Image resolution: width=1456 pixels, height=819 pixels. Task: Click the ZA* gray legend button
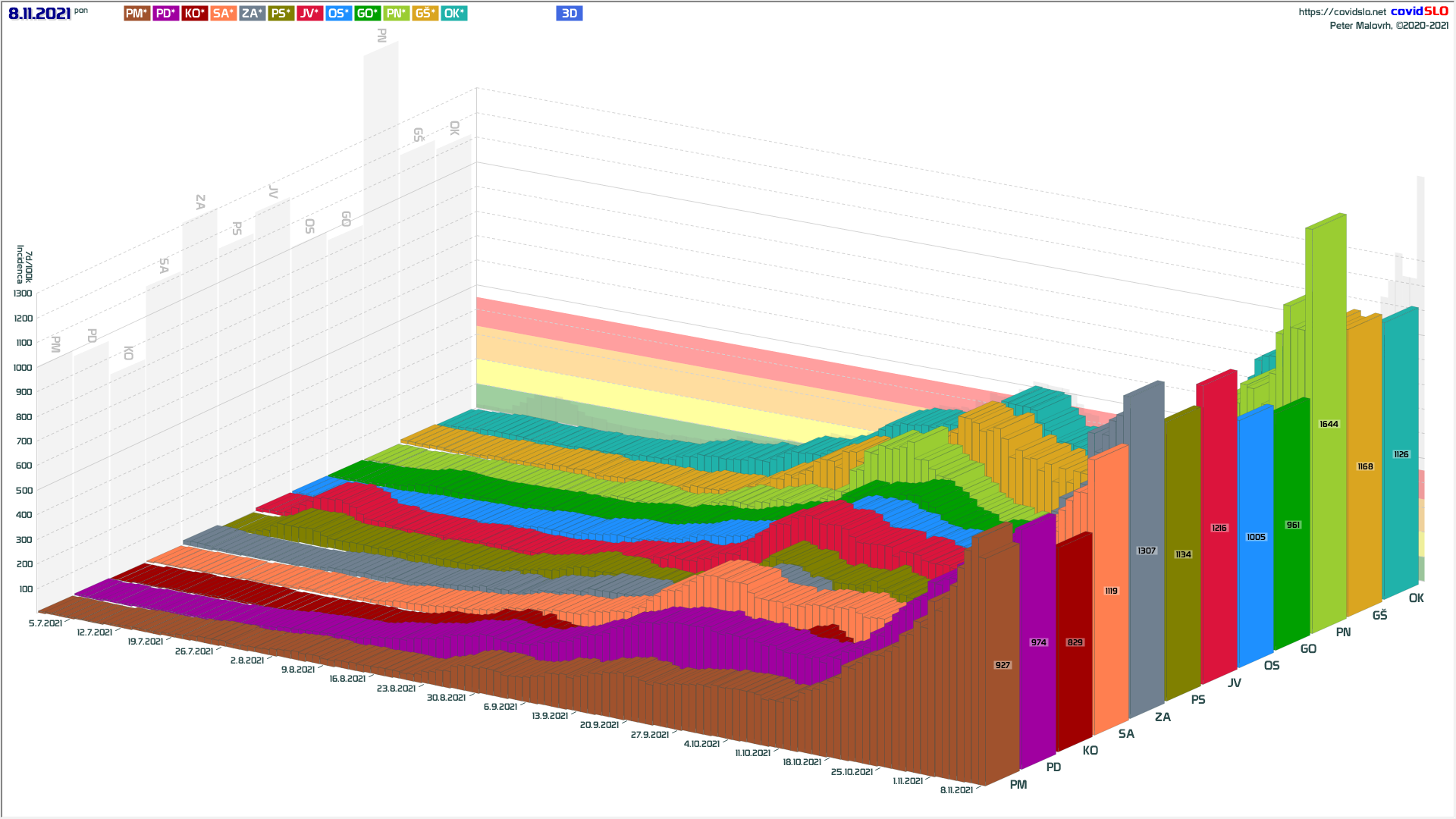click(252, 14)
